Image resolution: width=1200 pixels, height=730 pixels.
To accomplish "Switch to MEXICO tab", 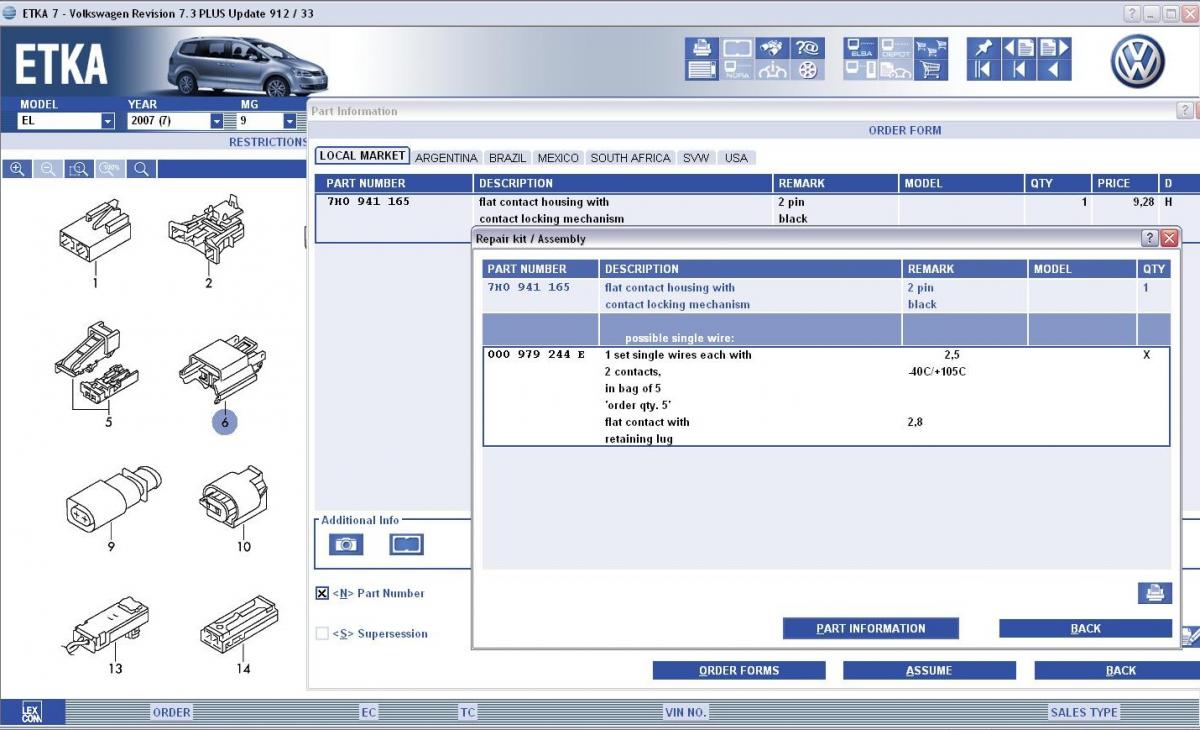I will (x=558, y=158).
